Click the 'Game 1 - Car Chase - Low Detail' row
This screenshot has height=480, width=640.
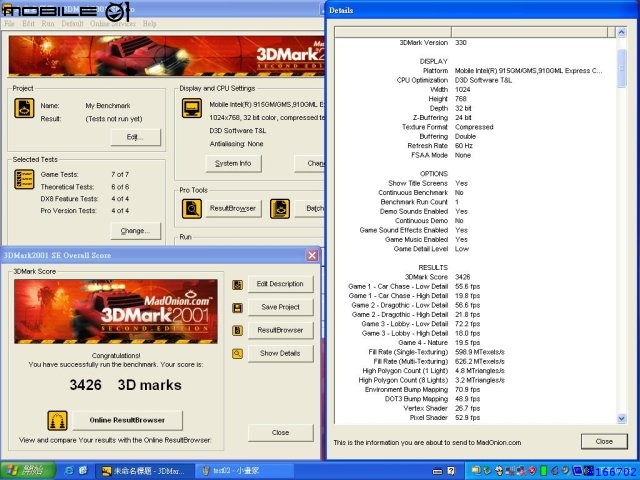click(476, 287)
